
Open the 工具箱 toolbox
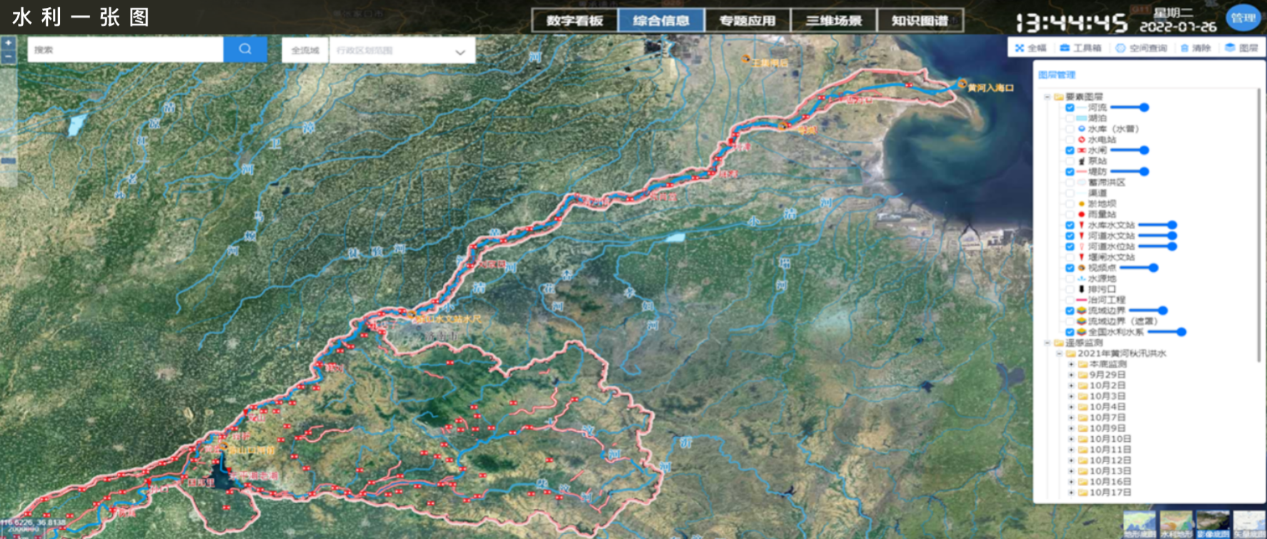click(1082, 47)
